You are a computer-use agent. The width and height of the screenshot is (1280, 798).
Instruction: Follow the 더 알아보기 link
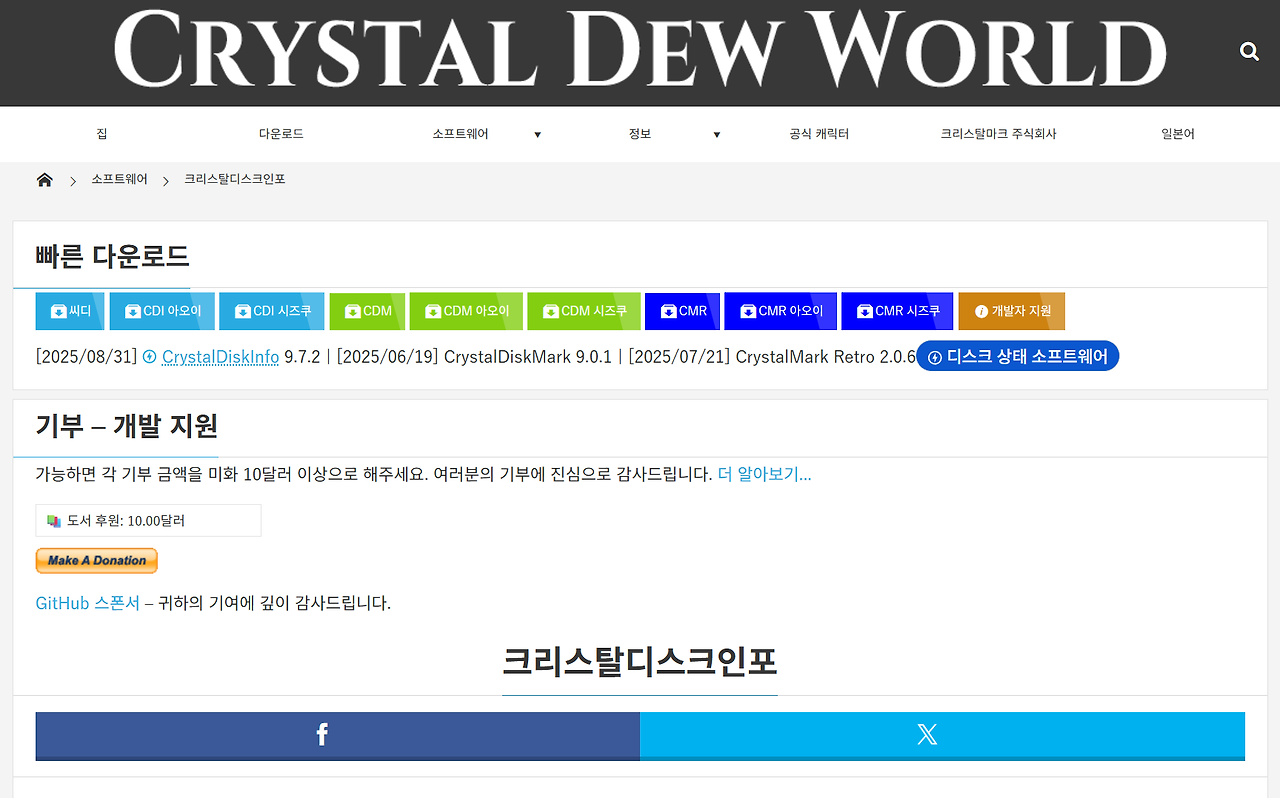pos(765,474)
